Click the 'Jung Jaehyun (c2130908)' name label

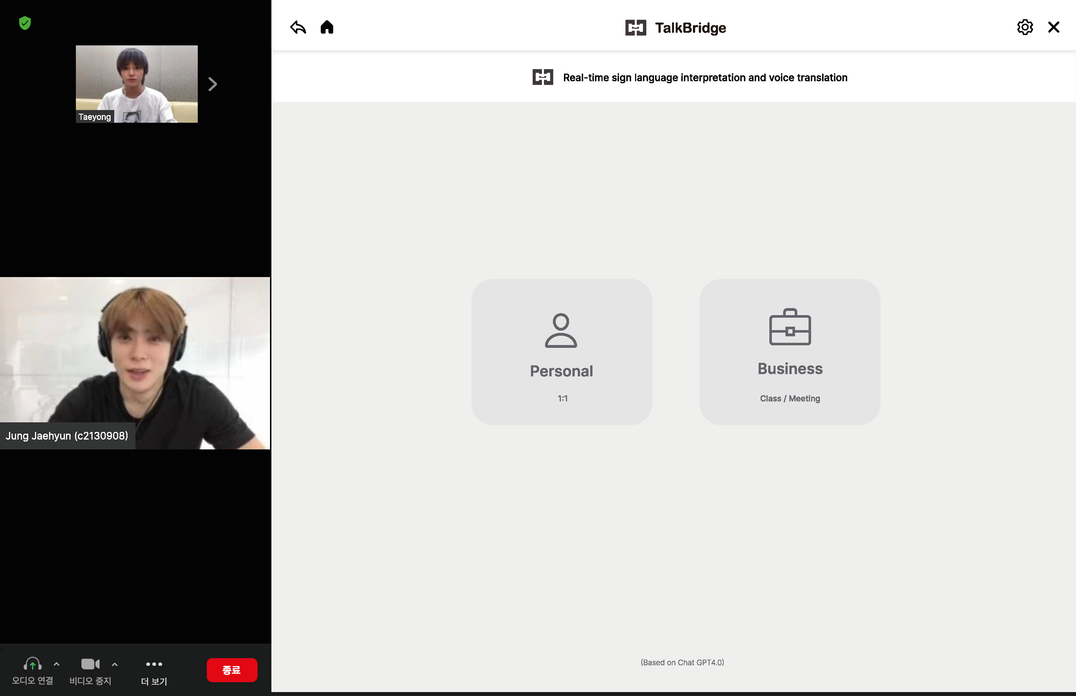point(67,436)
